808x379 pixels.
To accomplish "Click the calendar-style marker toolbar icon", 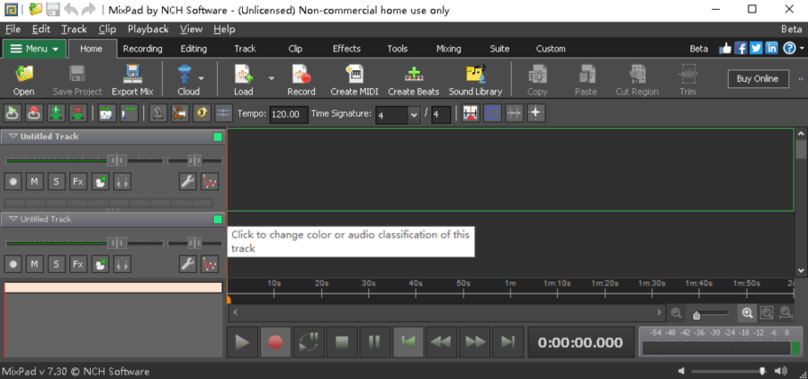I will tap(107, 113).
